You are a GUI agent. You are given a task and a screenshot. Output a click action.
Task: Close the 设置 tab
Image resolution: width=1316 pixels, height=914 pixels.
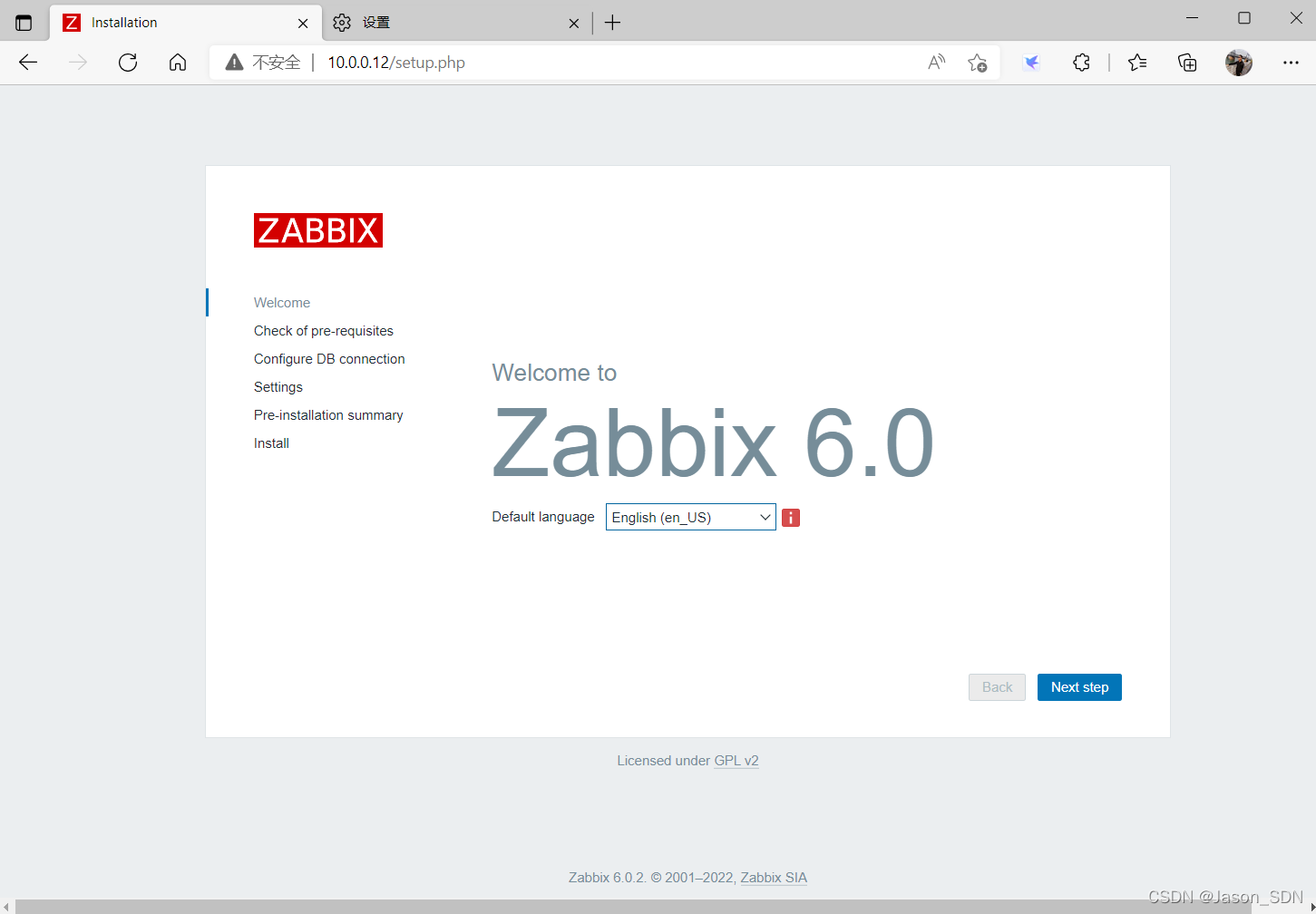point(573,24)
